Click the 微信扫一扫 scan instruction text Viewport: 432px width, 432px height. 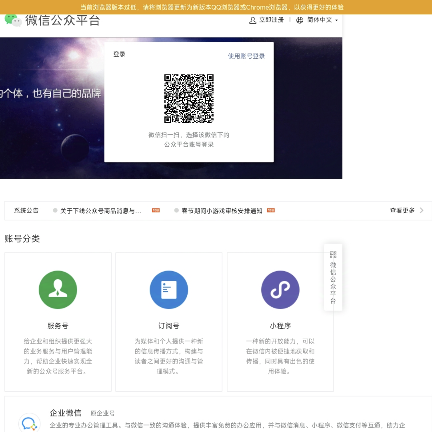coord(189,140)
